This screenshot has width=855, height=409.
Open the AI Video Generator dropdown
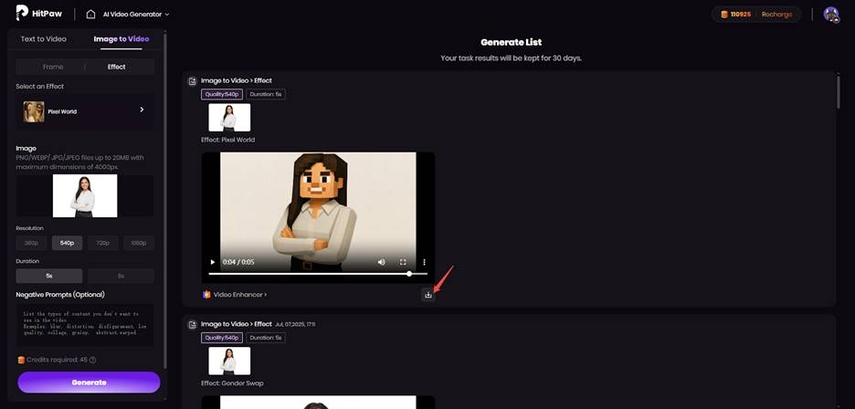(136, 14)
